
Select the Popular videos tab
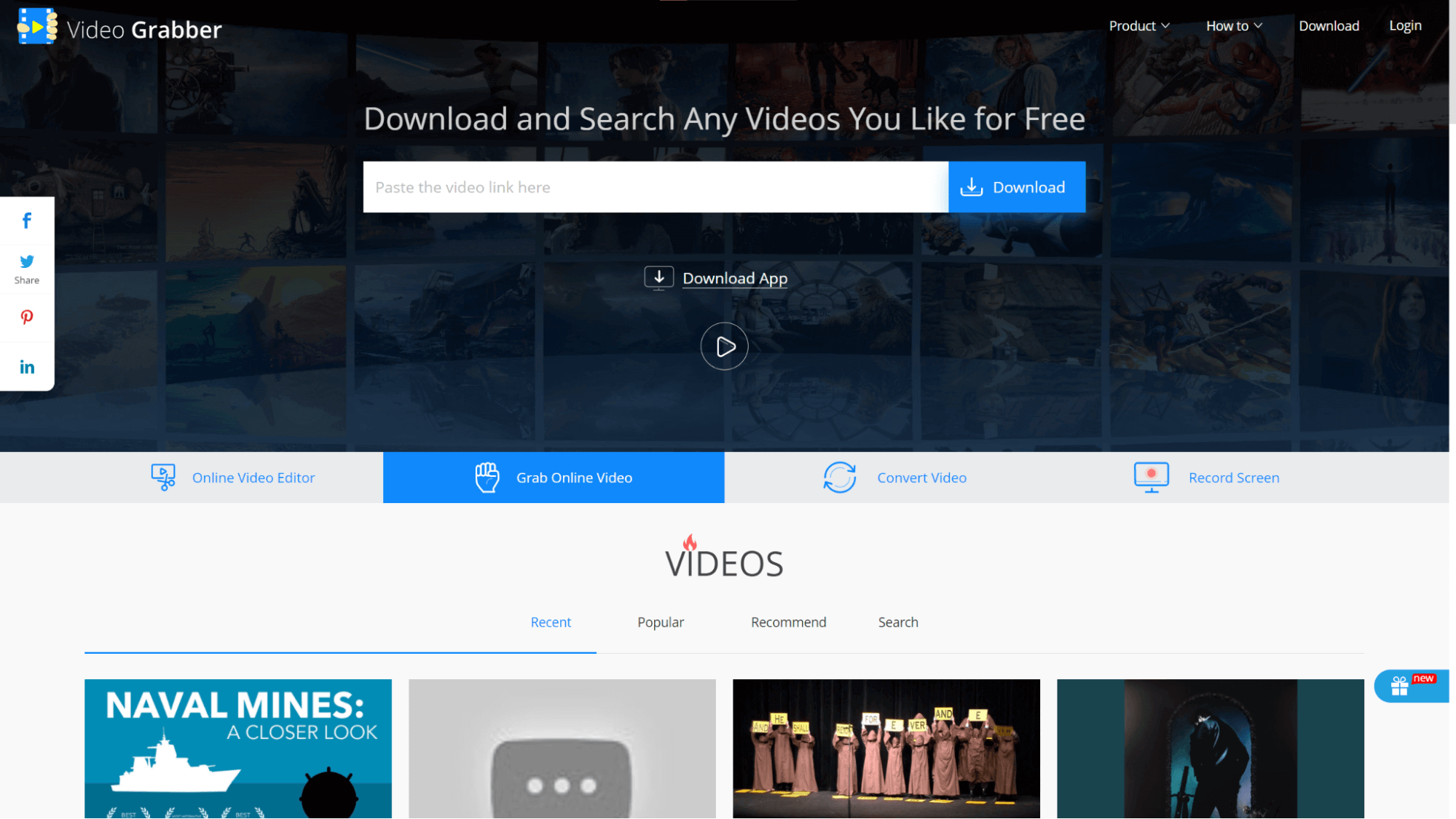click(660, 622)
